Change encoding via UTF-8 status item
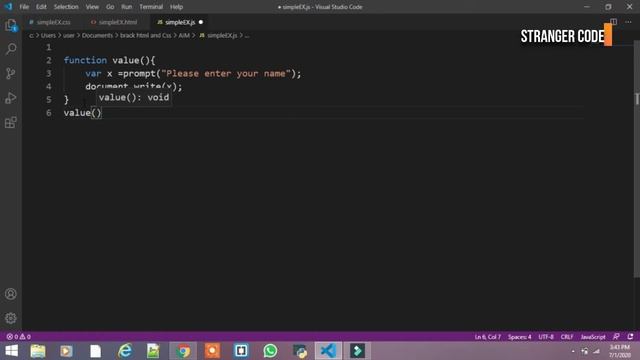 546,337
